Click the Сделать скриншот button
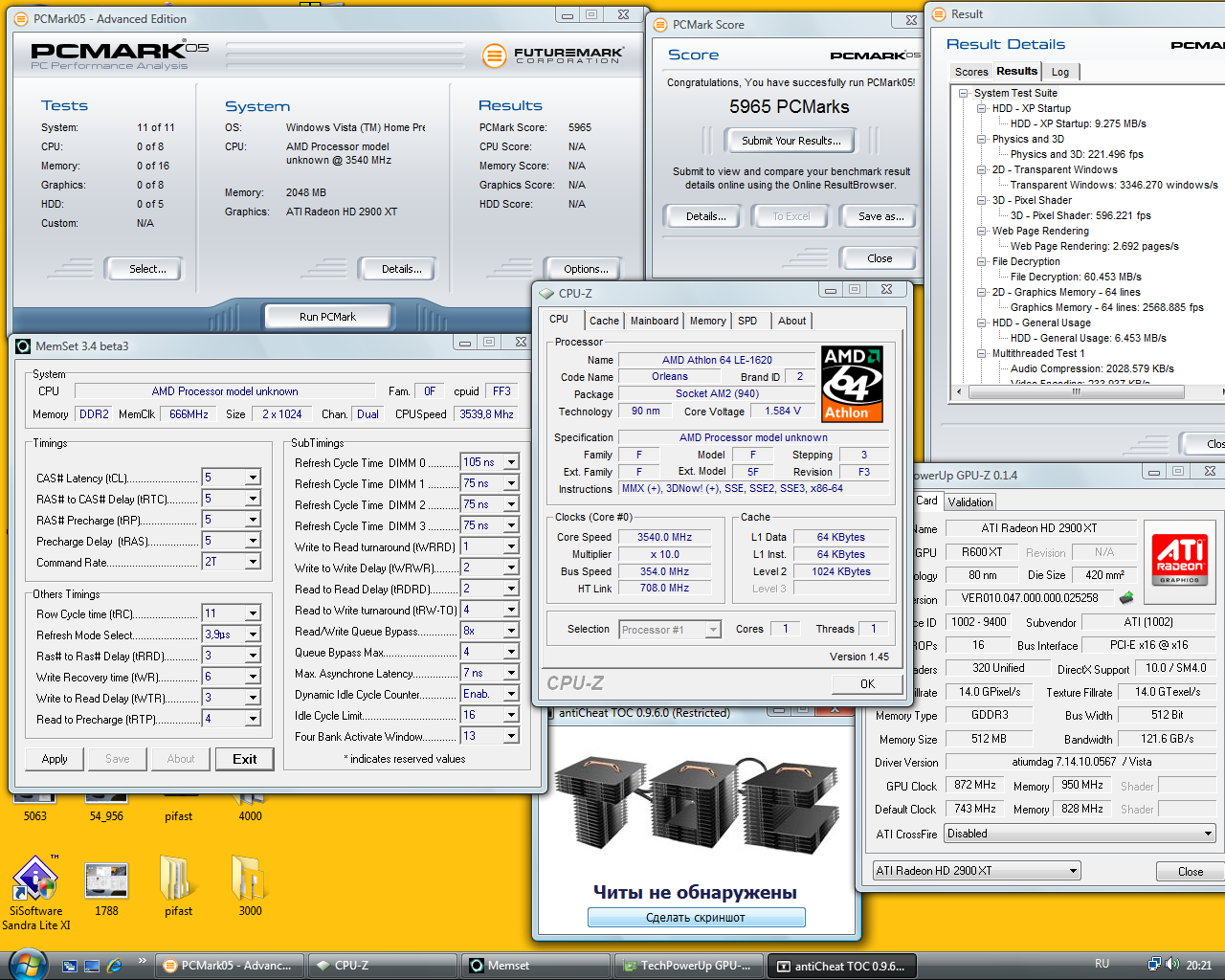 [x=696, y=918]
